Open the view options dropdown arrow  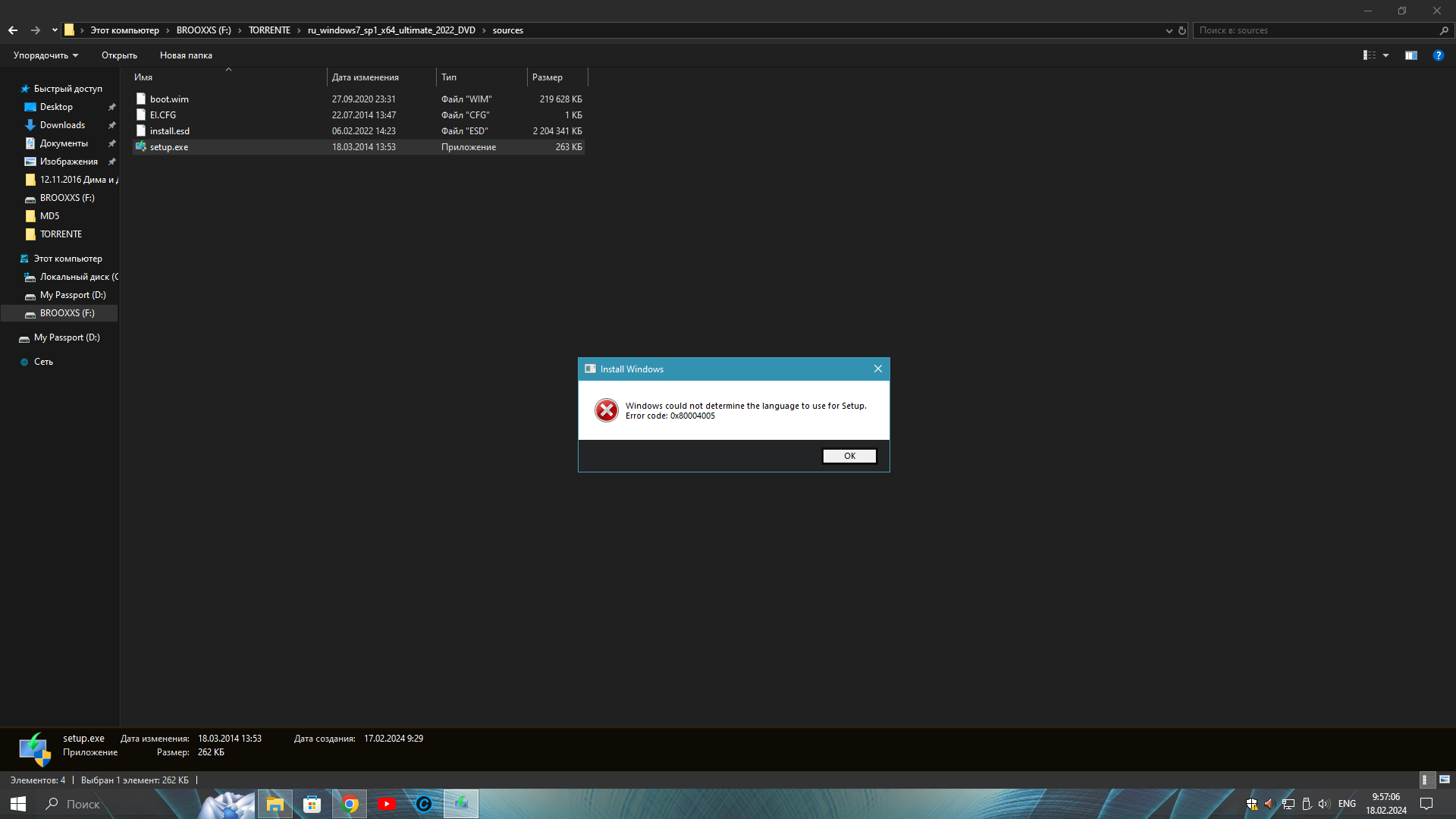pos(1385,55)
